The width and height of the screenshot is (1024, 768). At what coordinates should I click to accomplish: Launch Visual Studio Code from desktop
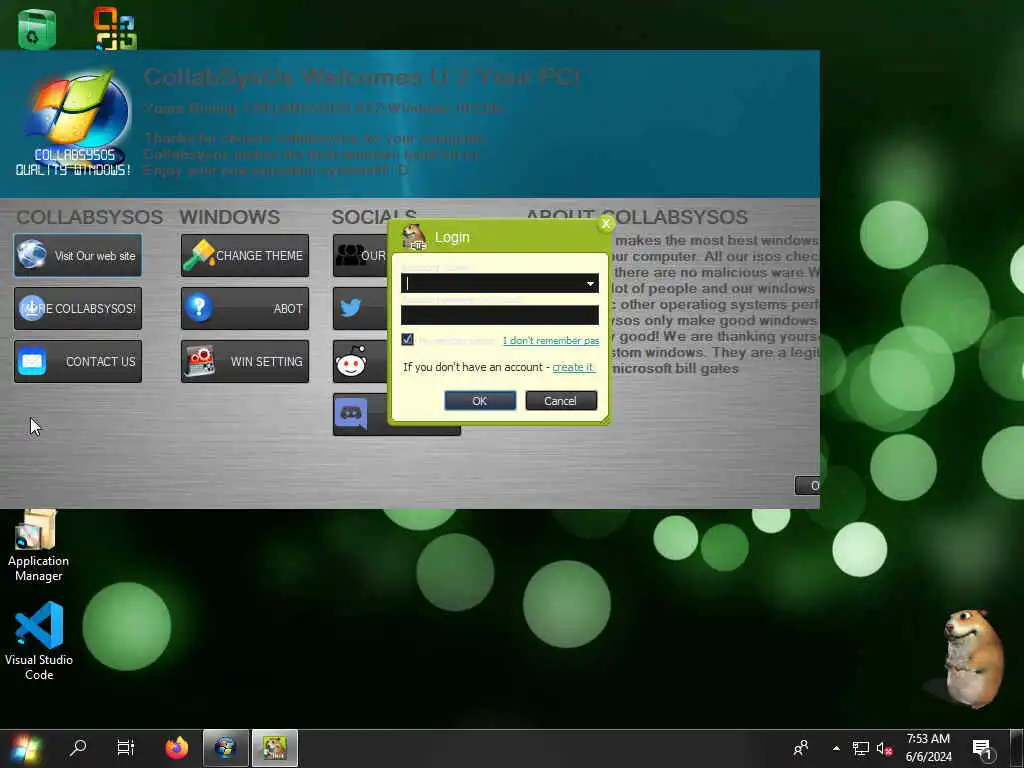39,641
